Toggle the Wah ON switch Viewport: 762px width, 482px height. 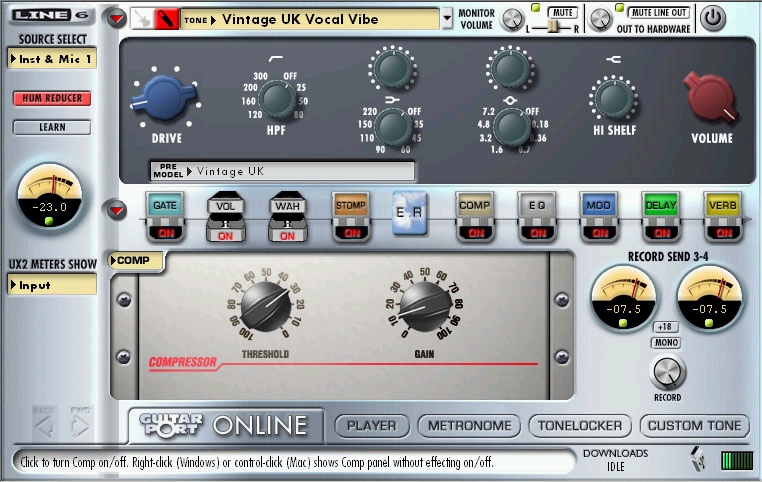click(287, 236)
